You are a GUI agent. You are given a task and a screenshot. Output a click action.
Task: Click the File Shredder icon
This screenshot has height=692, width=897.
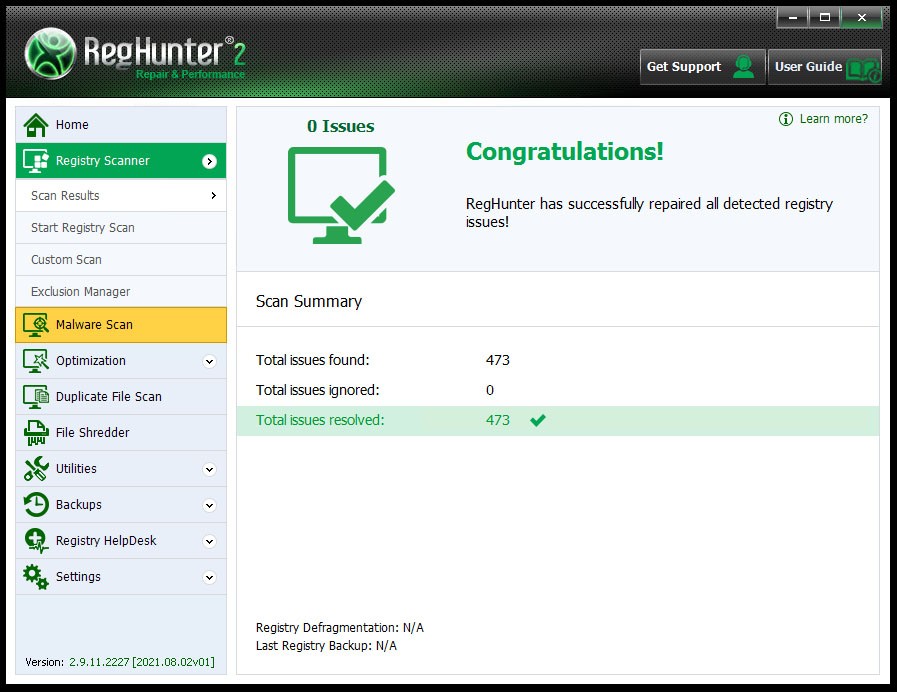coord(36,433)
